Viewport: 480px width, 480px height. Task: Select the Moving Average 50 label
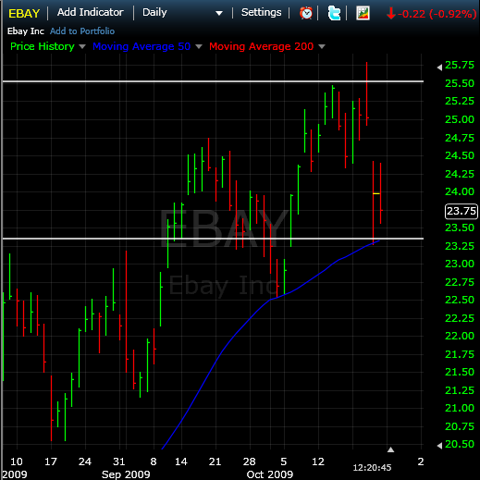coord(142,46)
